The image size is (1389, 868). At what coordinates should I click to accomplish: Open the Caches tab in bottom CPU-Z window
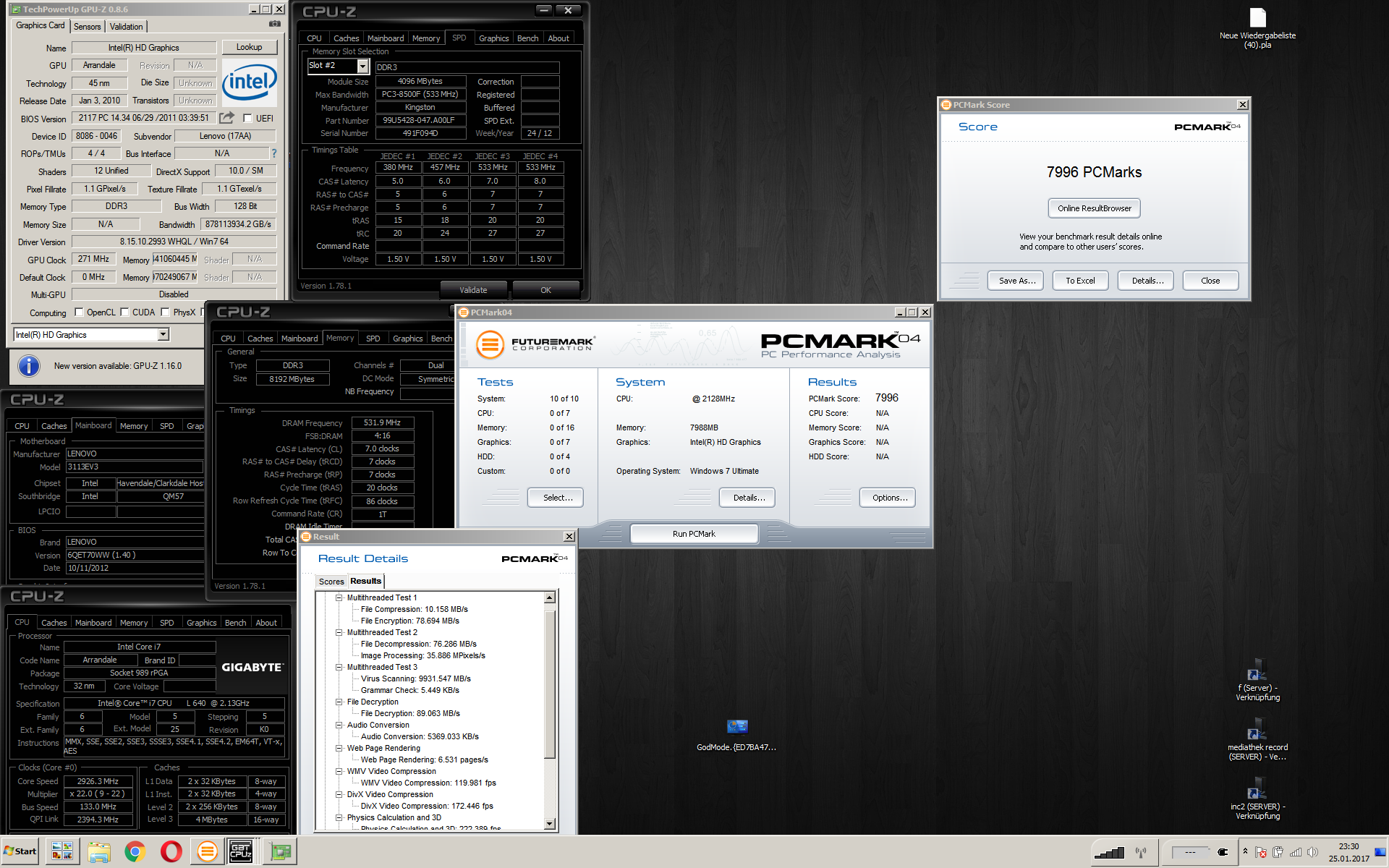point(54,623)
